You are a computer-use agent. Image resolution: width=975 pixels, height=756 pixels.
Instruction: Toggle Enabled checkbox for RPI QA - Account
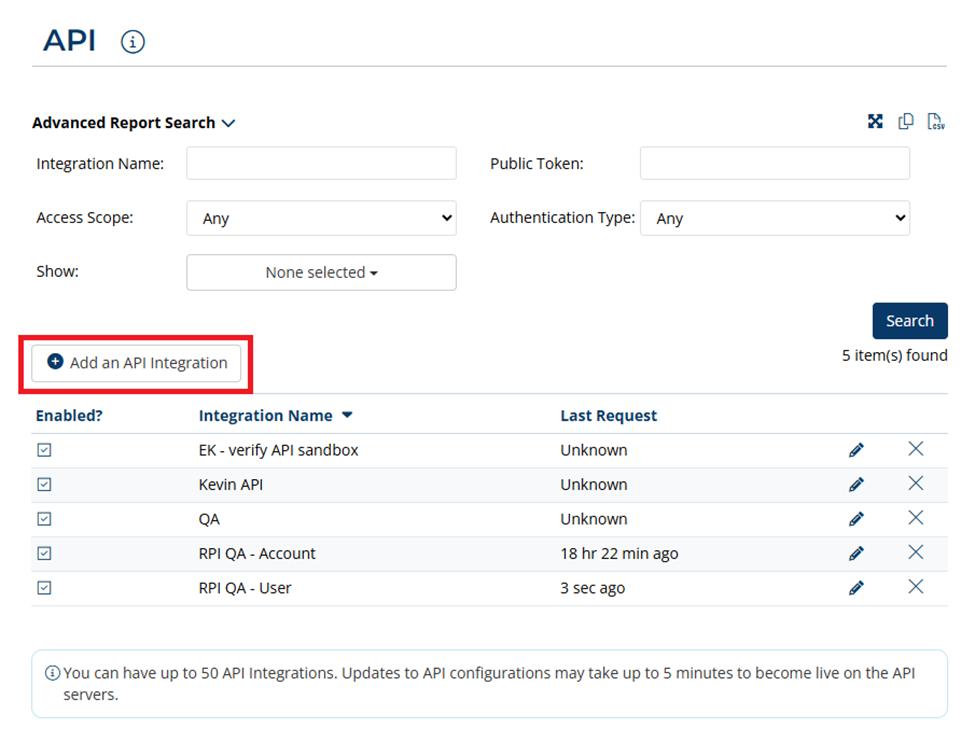tap(44, 553)
